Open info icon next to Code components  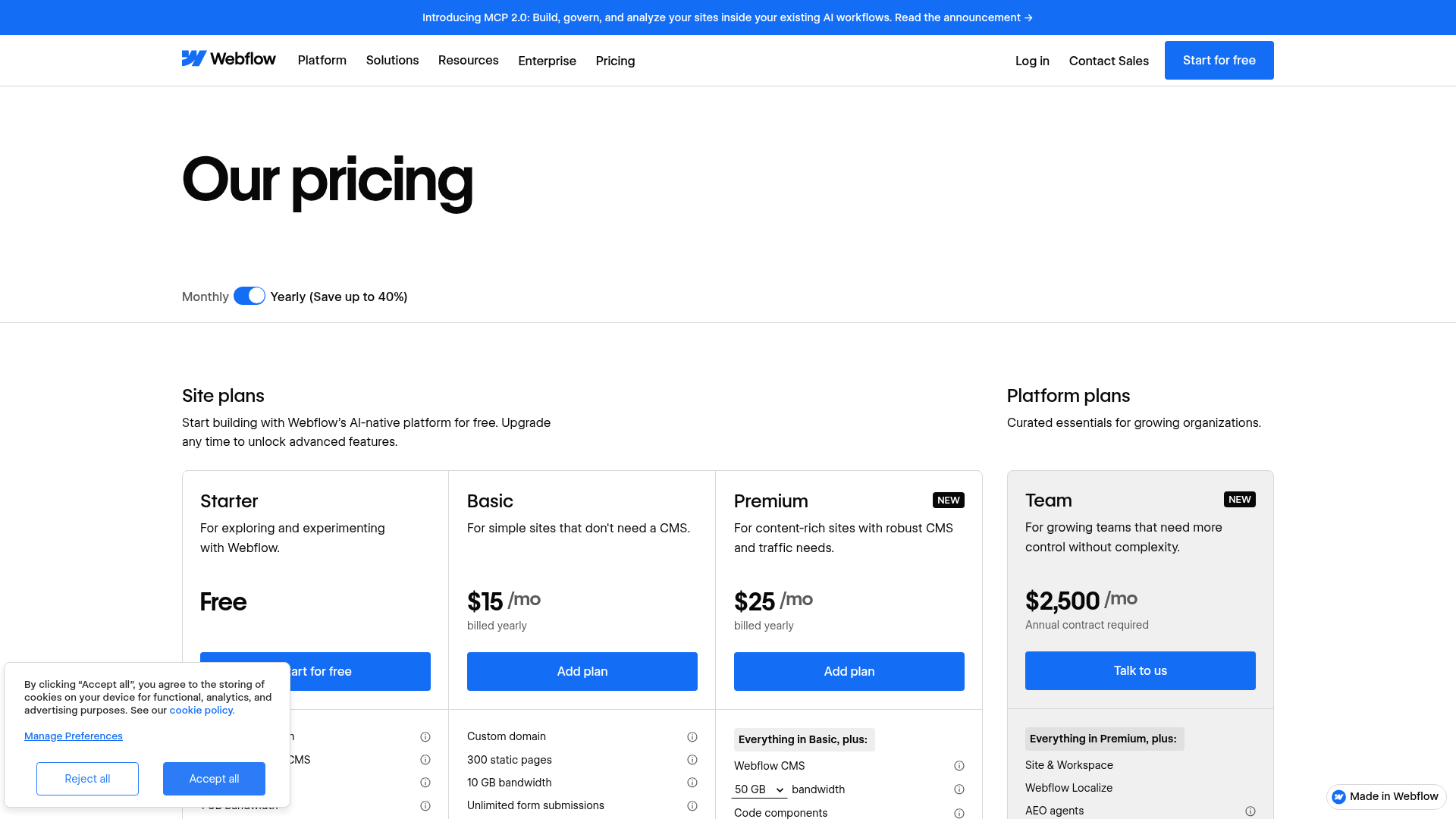tap(959, 813)
